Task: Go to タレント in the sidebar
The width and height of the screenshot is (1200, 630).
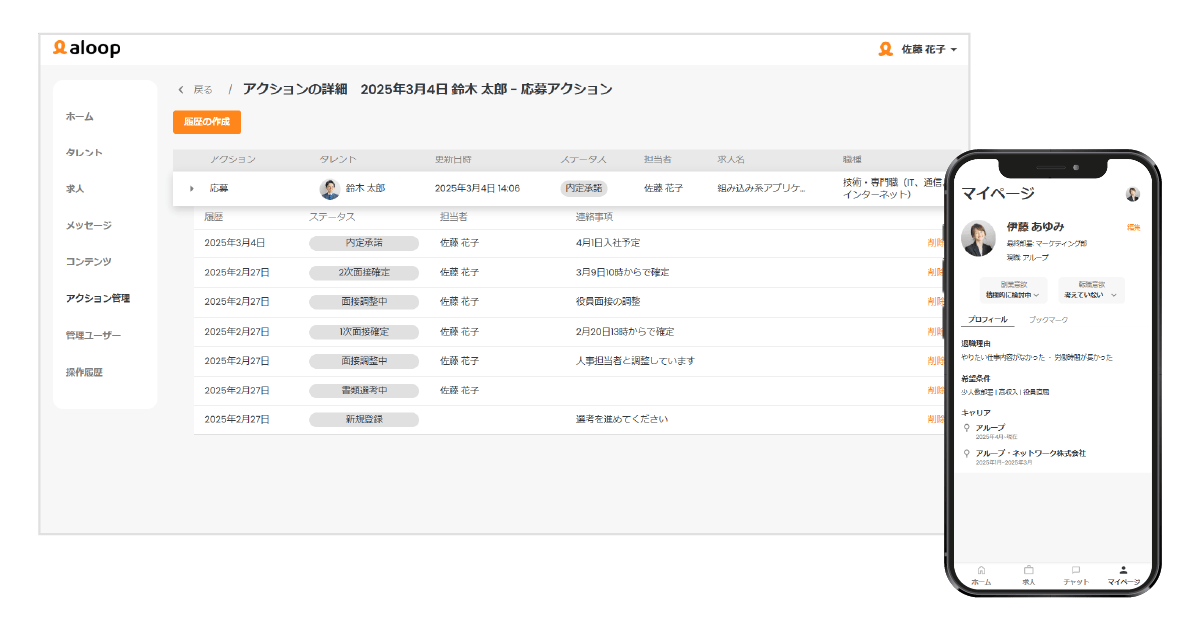Action: 84,152
